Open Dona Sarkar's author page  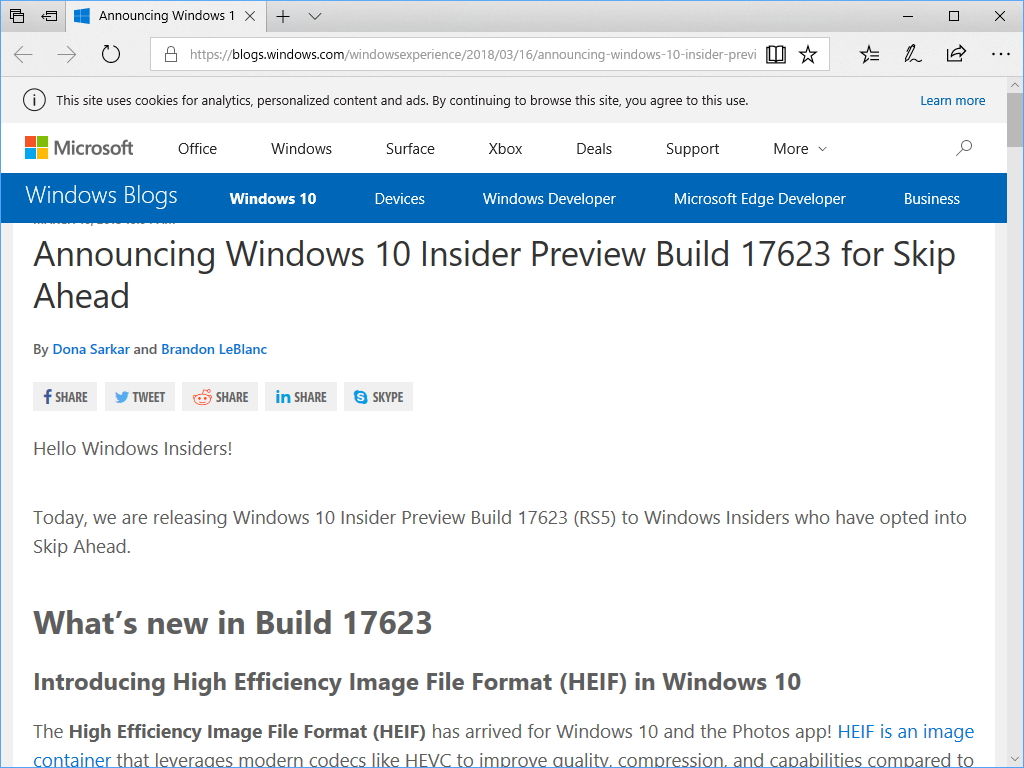91,349
